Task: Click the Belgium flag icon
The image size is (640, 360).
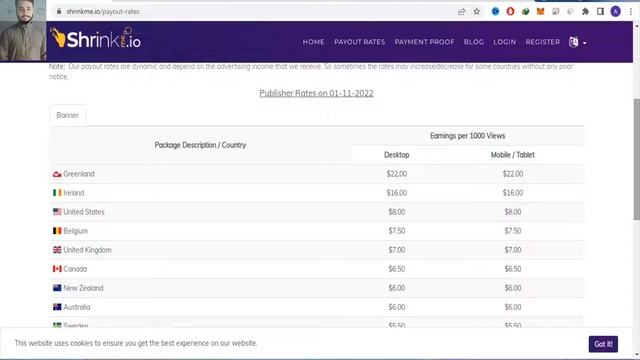Action: pyautogui.click(x=57, y=231)
